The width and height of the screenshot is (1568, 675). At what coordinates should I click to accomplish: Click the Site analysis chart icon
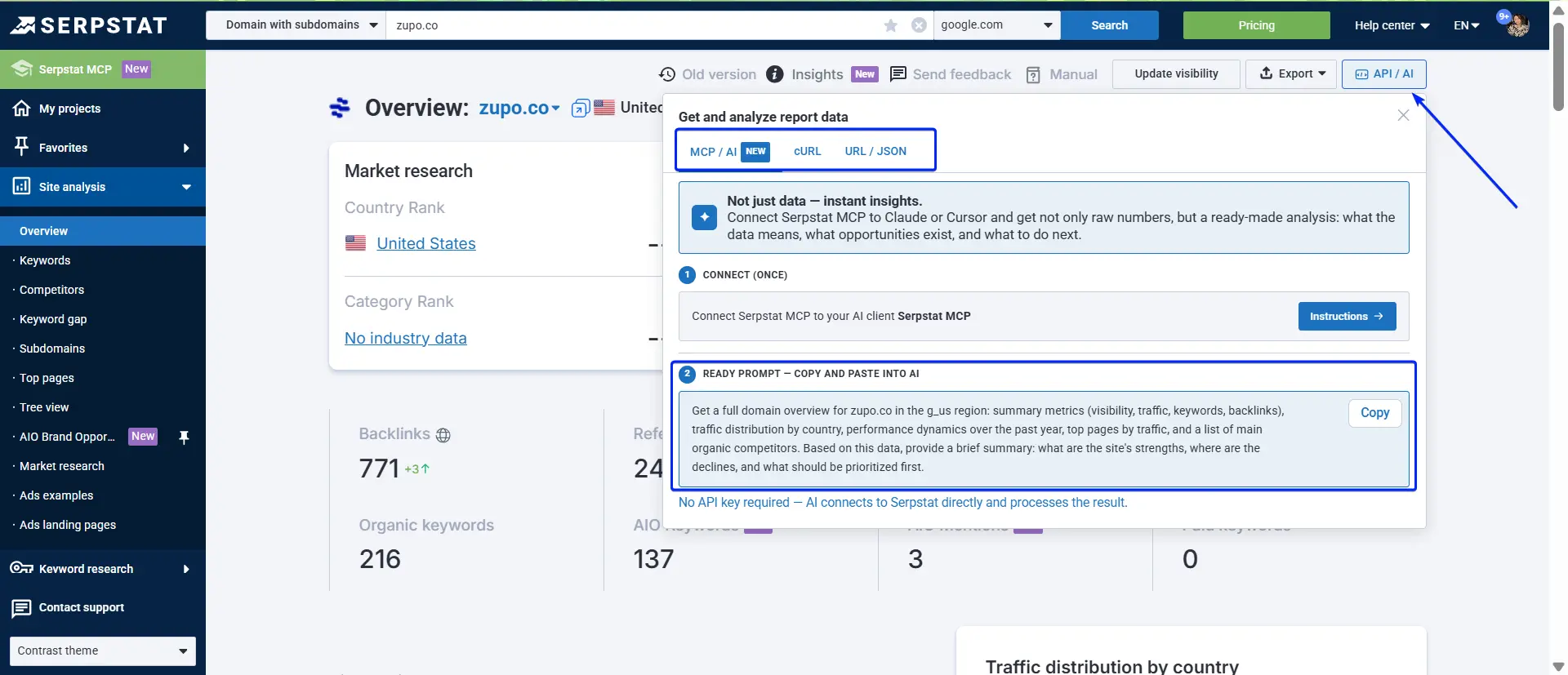22,186
